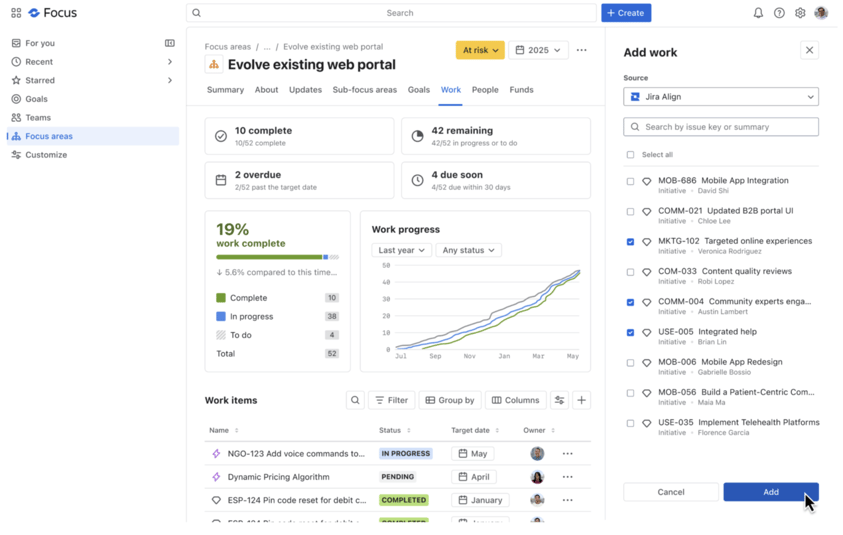
Task: Toggle the Select all checkbox
Action: pyautogui.click(x=630, y=155)
